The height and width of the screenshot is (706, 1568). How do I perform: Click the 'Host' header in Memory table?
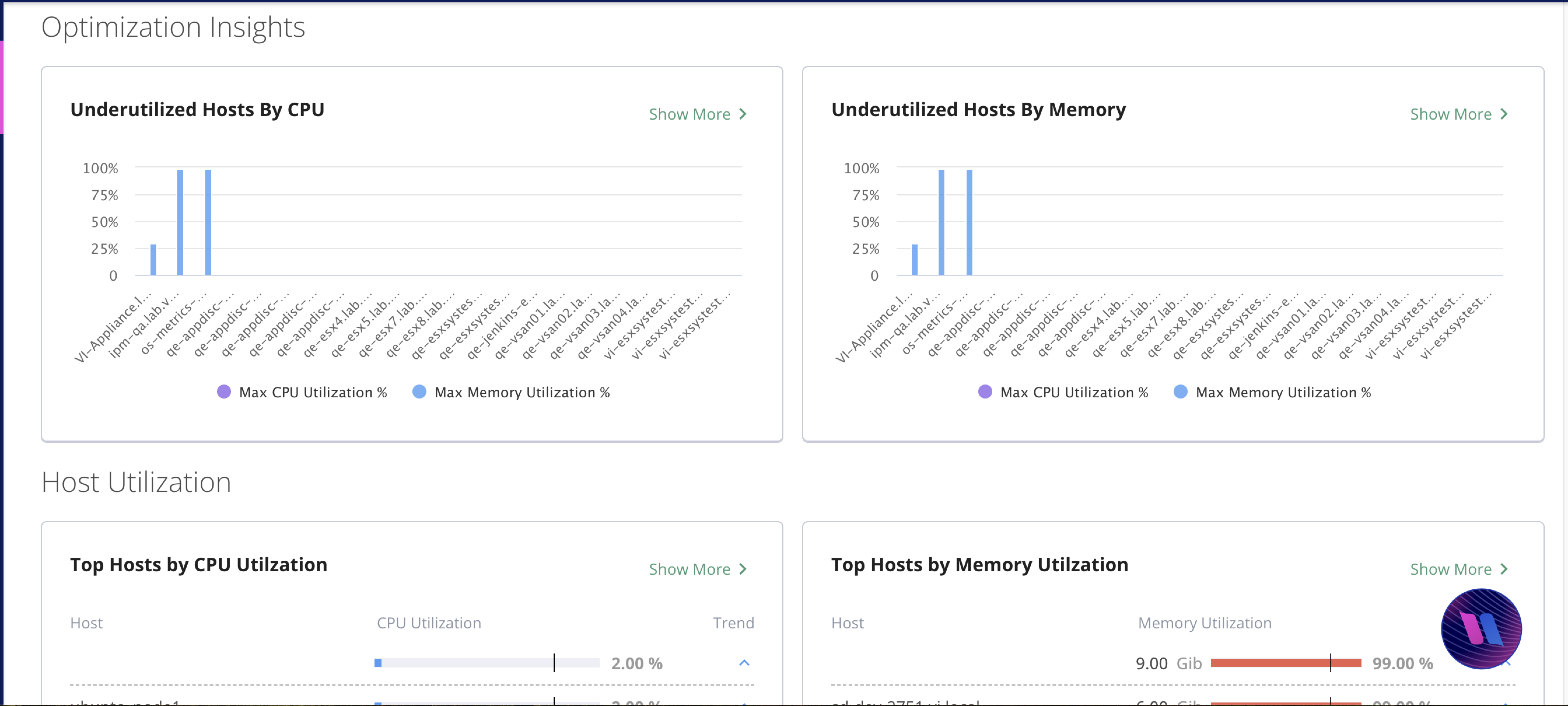click(x=847, y=623)
